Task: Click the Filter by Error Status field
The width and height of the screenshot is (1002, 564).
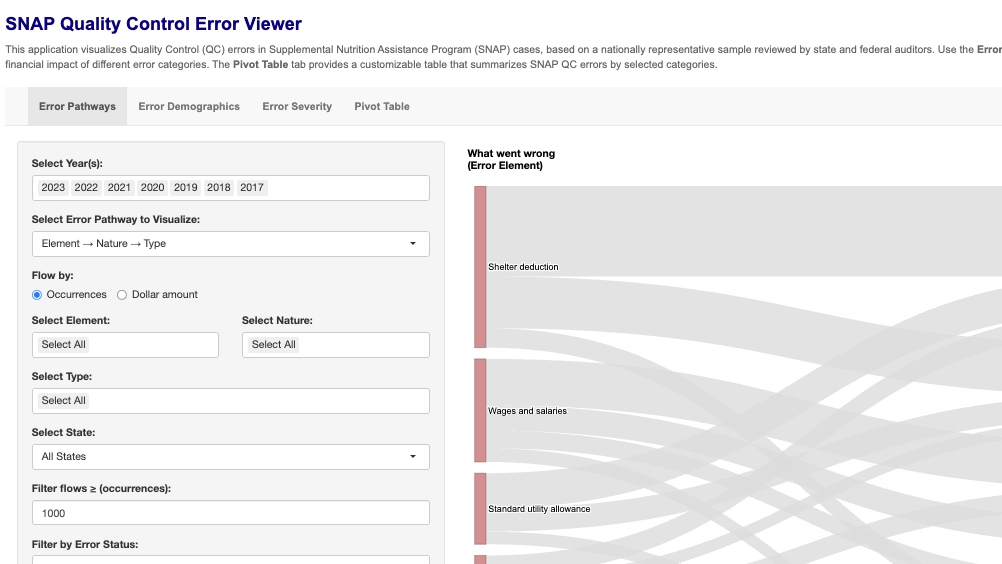Action: [230, 559]
